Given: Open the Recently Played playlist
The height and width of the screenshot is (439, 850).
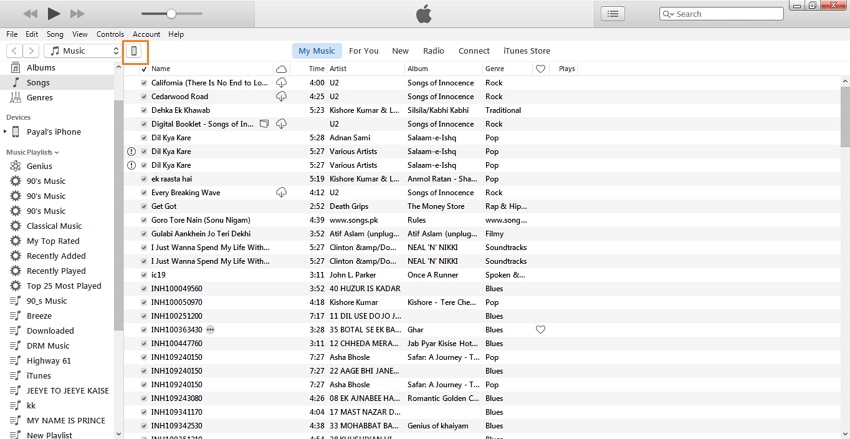Looking at the screenshot, I should 57,271.
